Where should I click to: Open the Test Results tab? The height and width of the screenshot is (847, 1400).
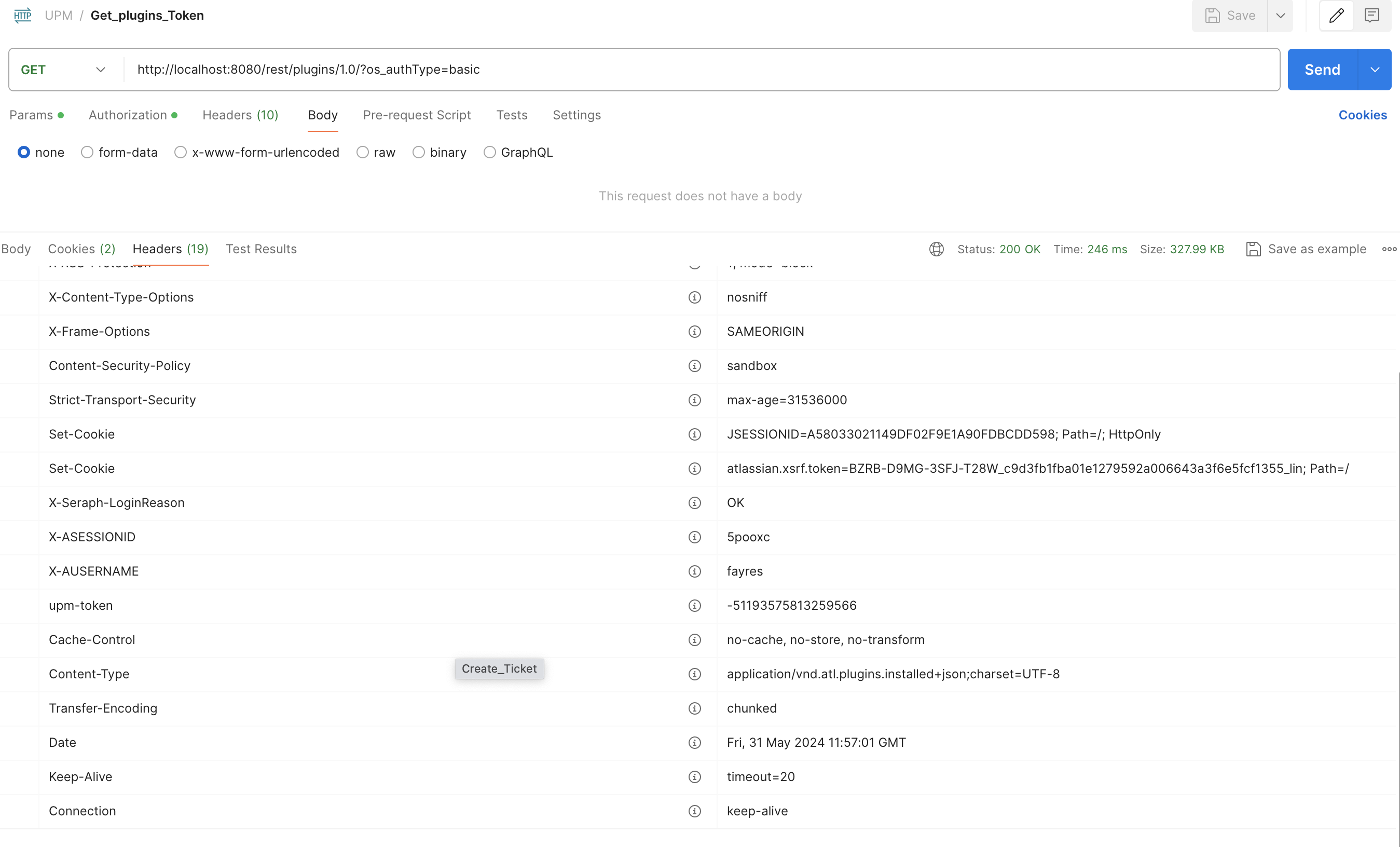[x=262, y=249]
